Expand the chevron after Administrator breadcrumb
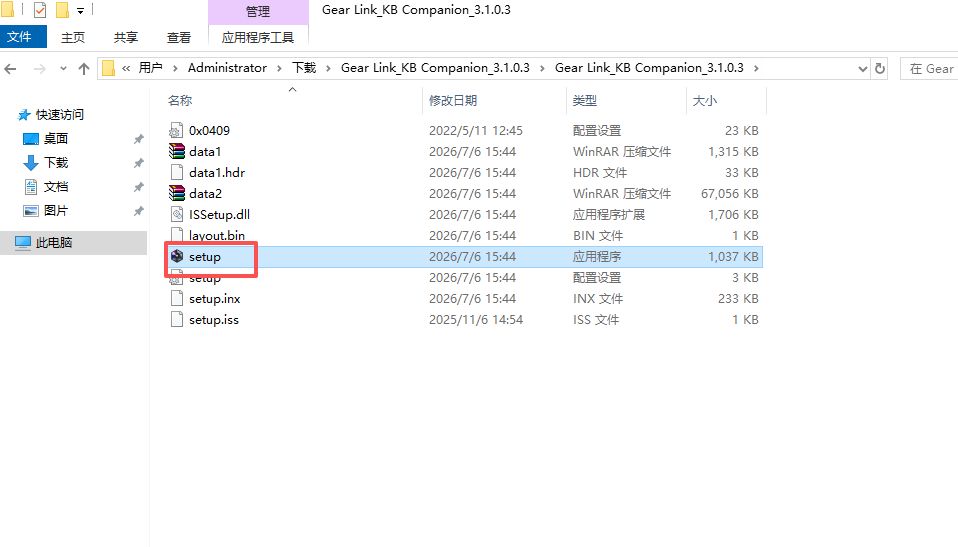Screen dimensions: 958x547 point(279,68)
